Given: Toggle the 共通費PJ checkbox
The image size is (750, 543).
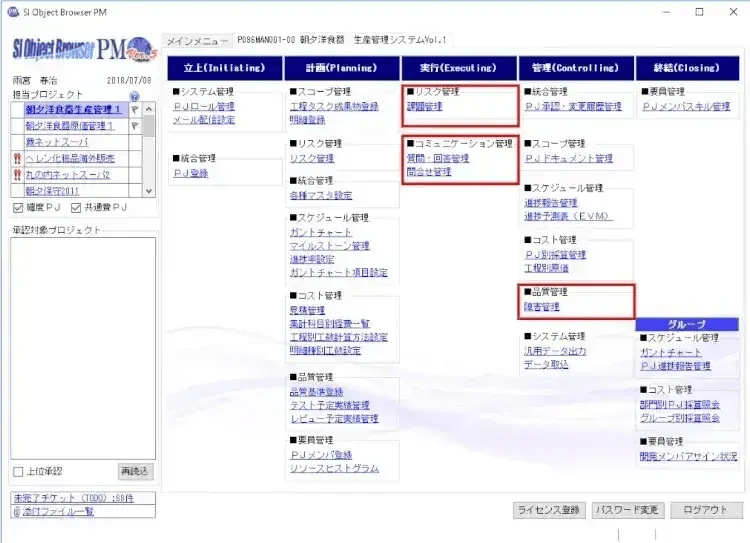Looking at the screenshot, I should coord(76,208).
